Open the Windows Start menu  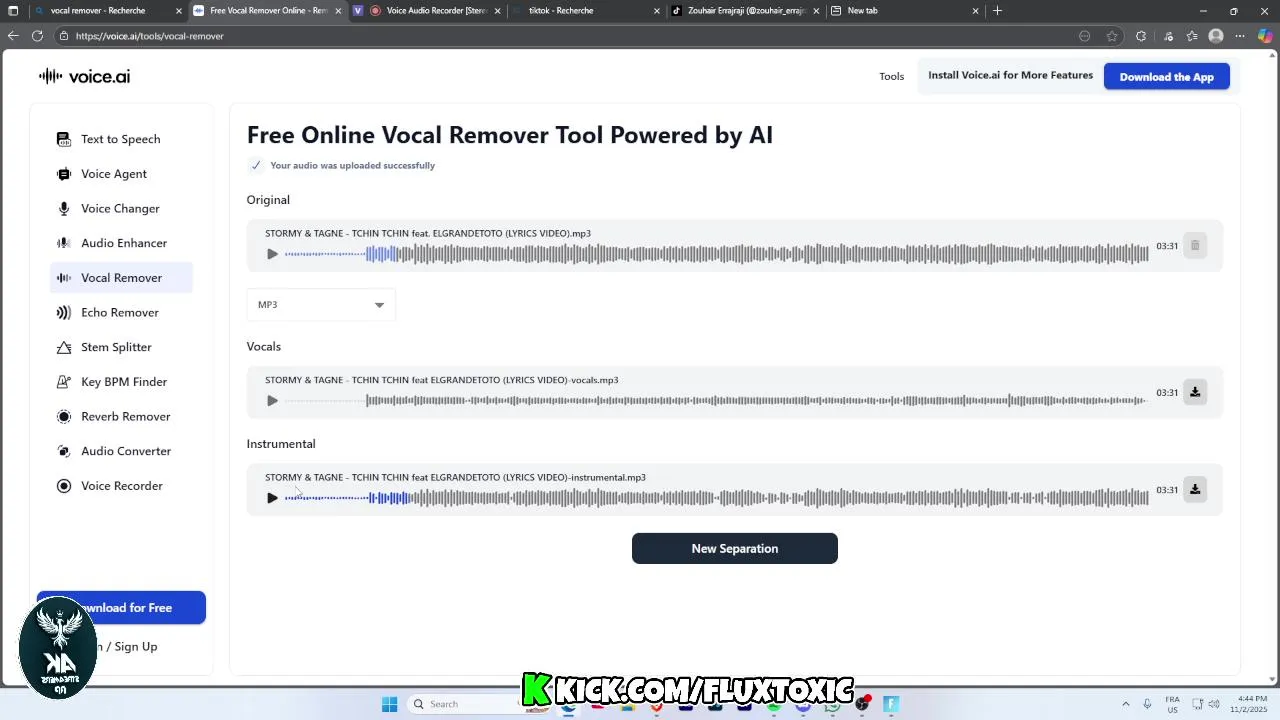point(389,704)
